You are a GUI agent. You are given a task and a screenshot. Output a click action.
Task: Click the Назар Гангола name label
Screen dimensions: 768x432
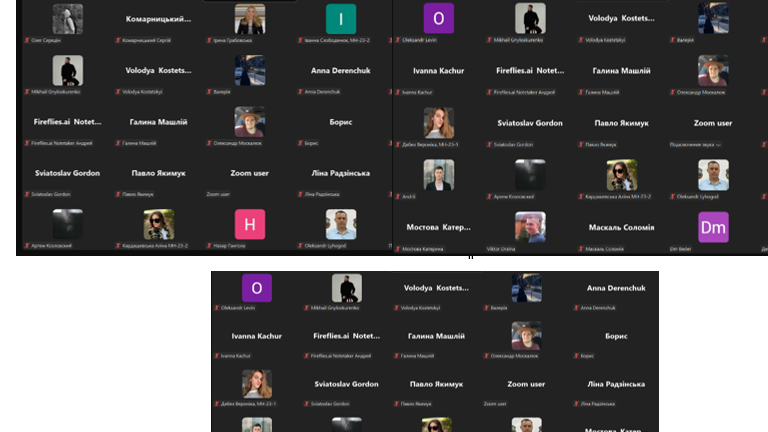(x=229, y=246)
